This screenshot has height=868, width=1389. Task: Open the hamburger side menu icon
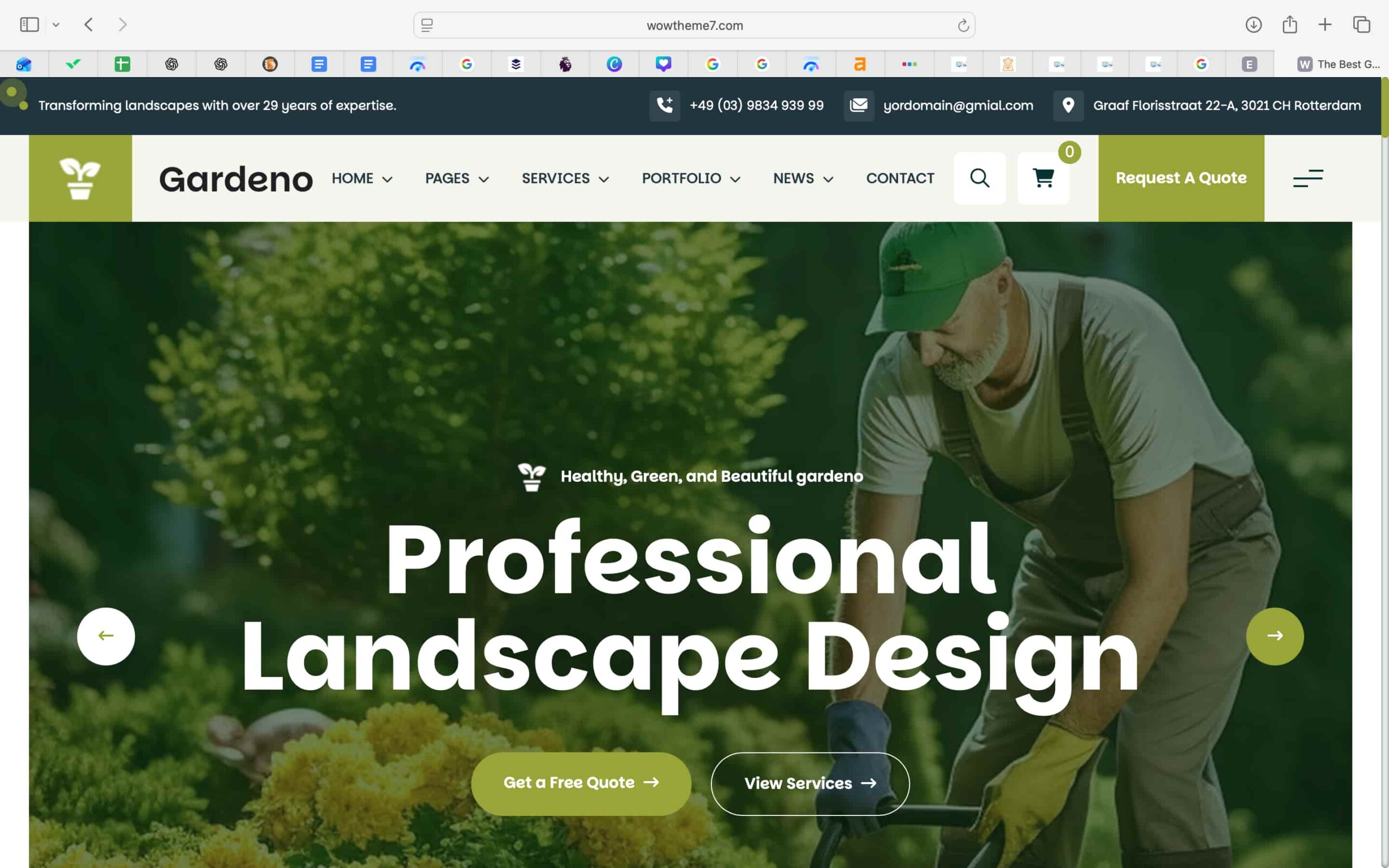tap(1308, 178)
